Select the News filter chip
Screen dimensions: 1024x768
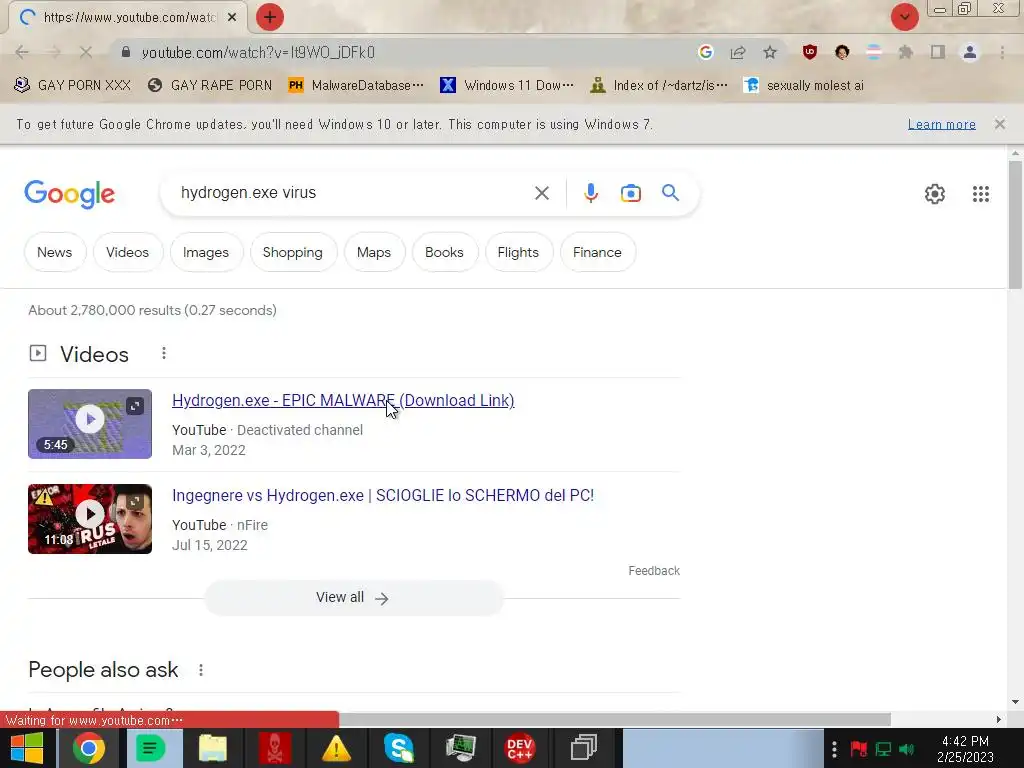click(x=55, y=252)
